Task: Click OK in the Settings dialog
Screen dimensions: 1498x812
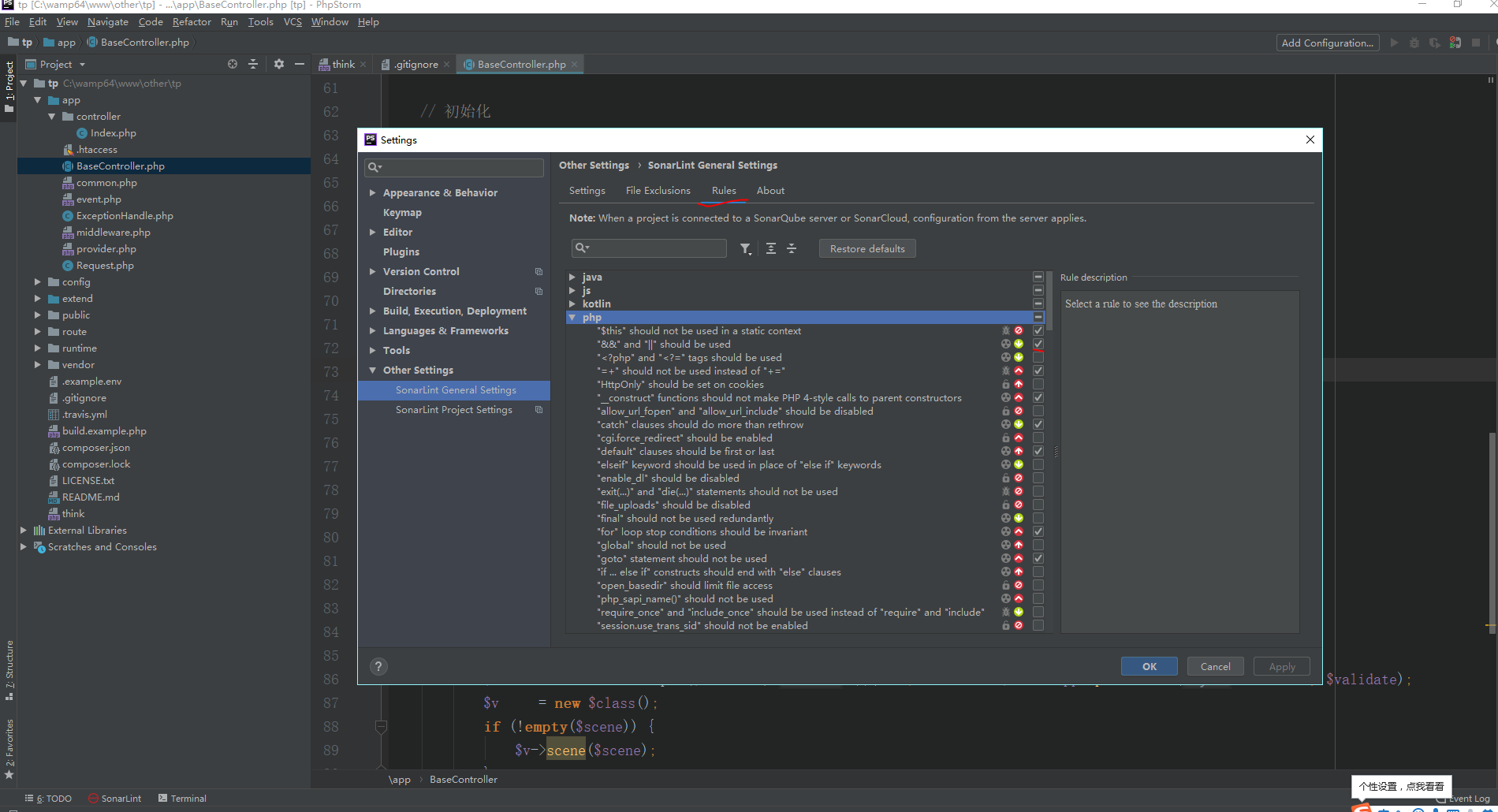Action: click(1150, 667)
